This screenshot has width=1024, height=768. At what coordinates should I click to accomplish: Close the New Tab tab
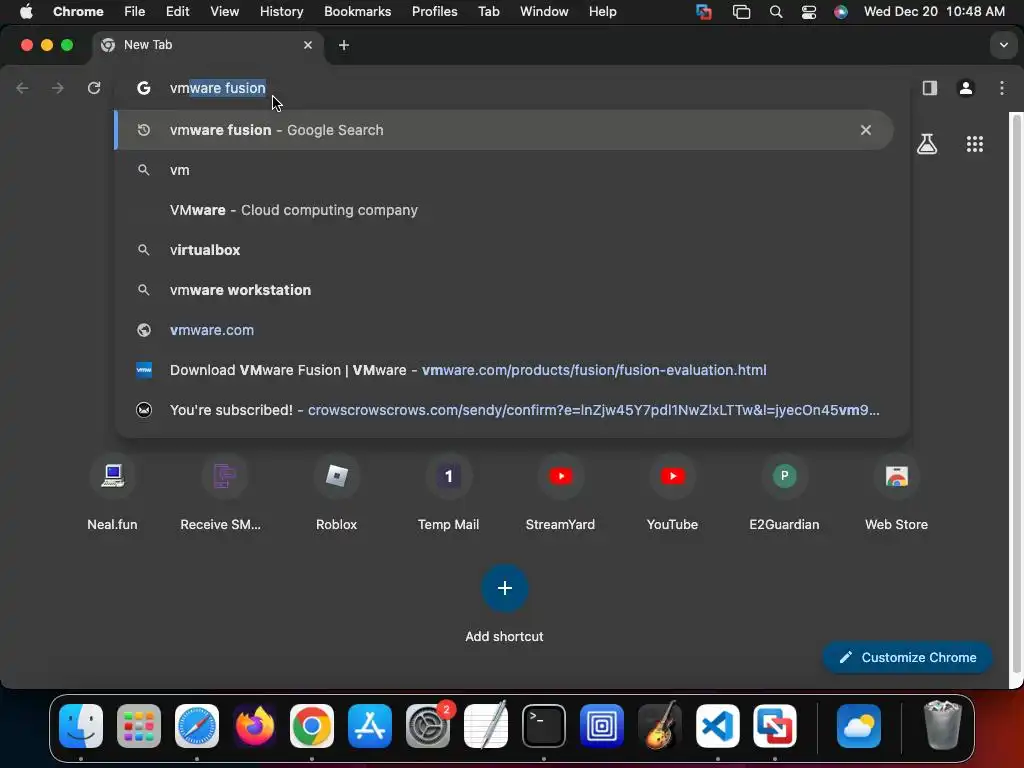[308, 45]
